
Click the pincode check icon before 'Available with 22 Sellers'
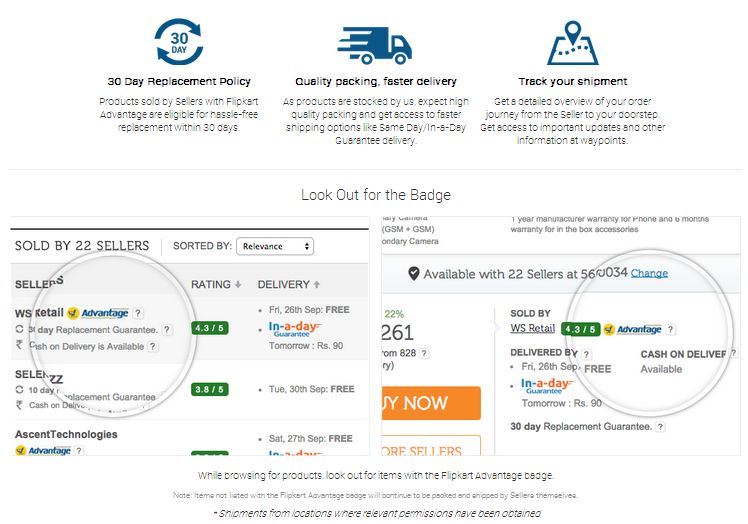click(x=413, y=273)
